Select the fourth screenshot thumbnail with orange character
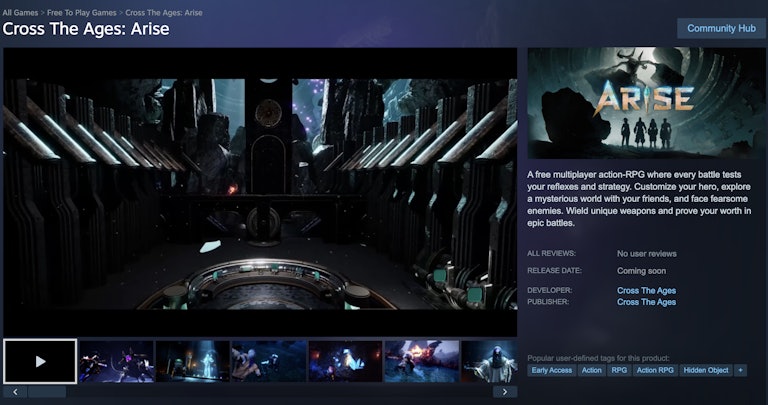 point(269,361)
